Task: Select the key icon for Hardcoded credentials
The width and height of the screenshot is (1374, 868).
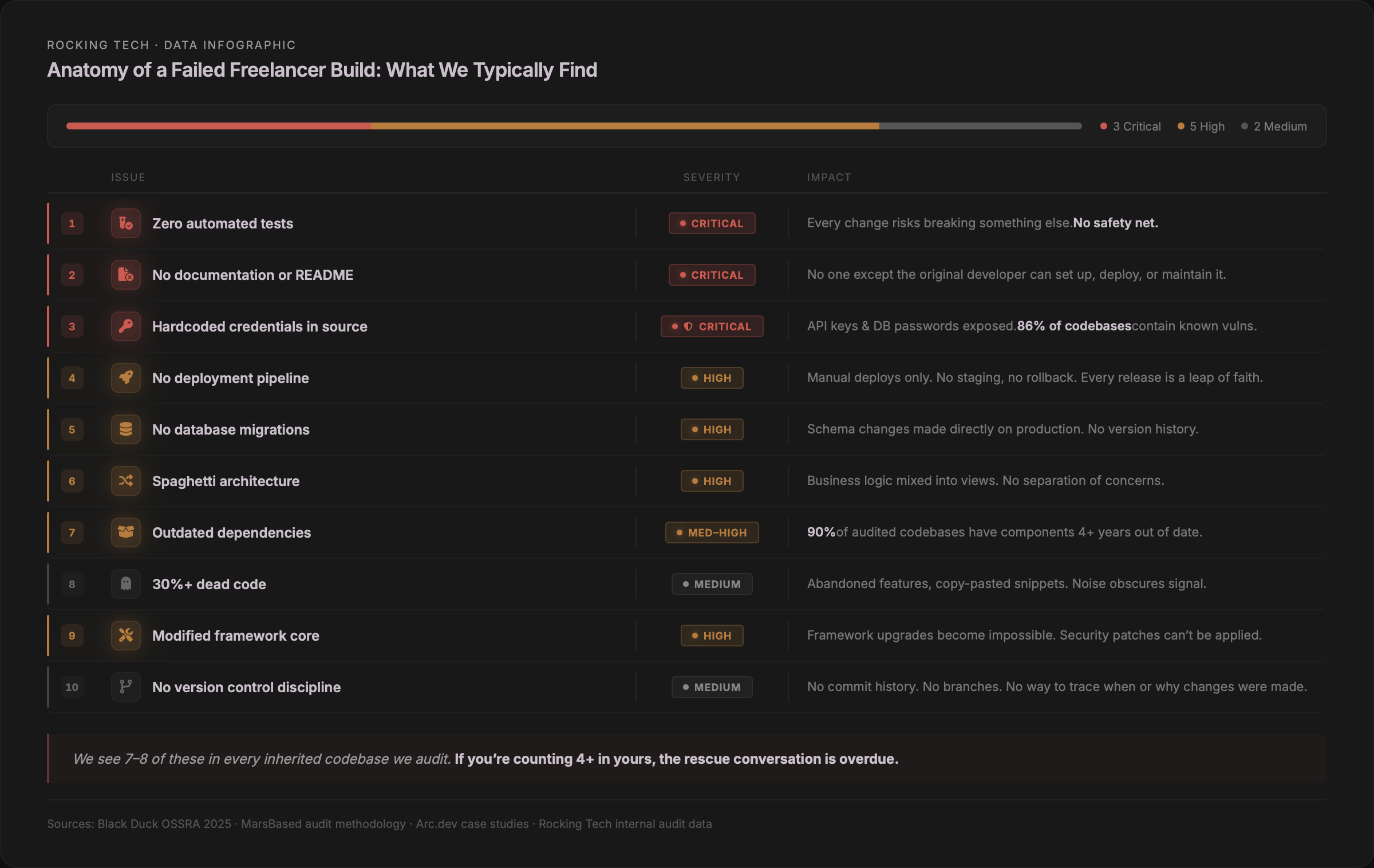Action: click(x=125, y=326)
